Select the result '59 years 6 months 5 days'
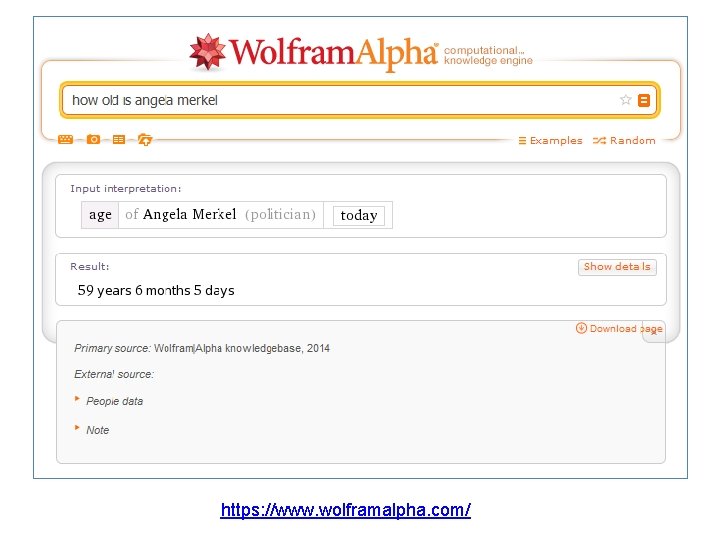 tap(156, 290)
